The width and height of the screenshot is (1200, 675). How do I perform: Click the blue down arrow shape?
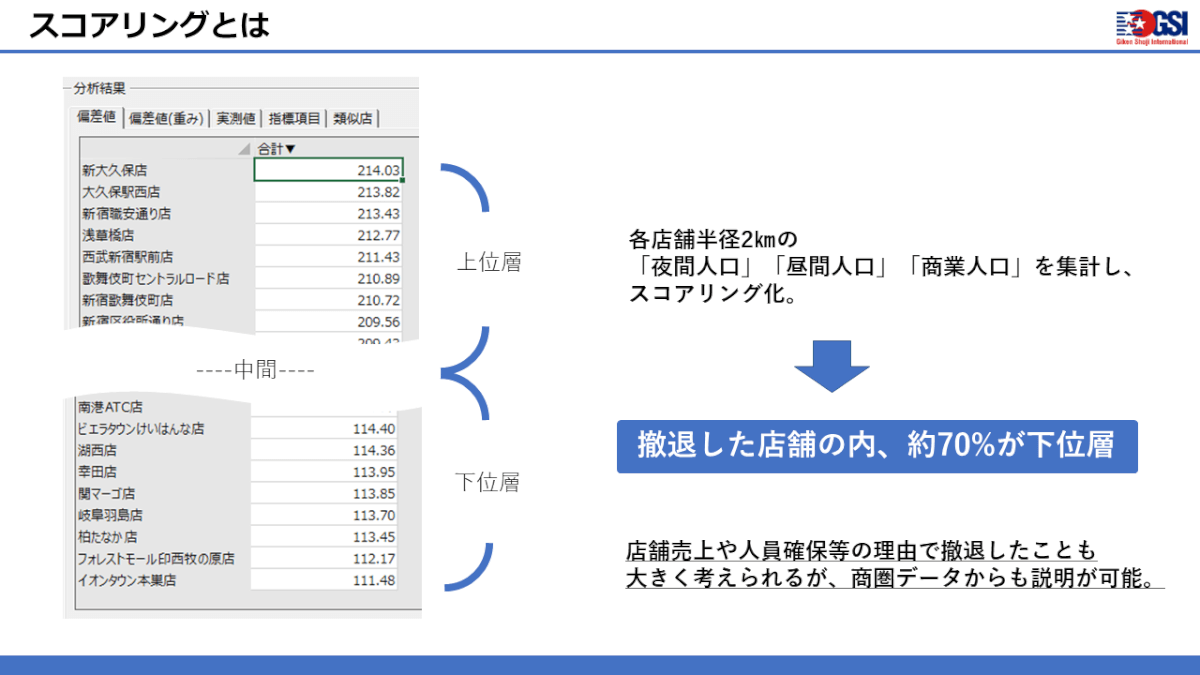832,367
